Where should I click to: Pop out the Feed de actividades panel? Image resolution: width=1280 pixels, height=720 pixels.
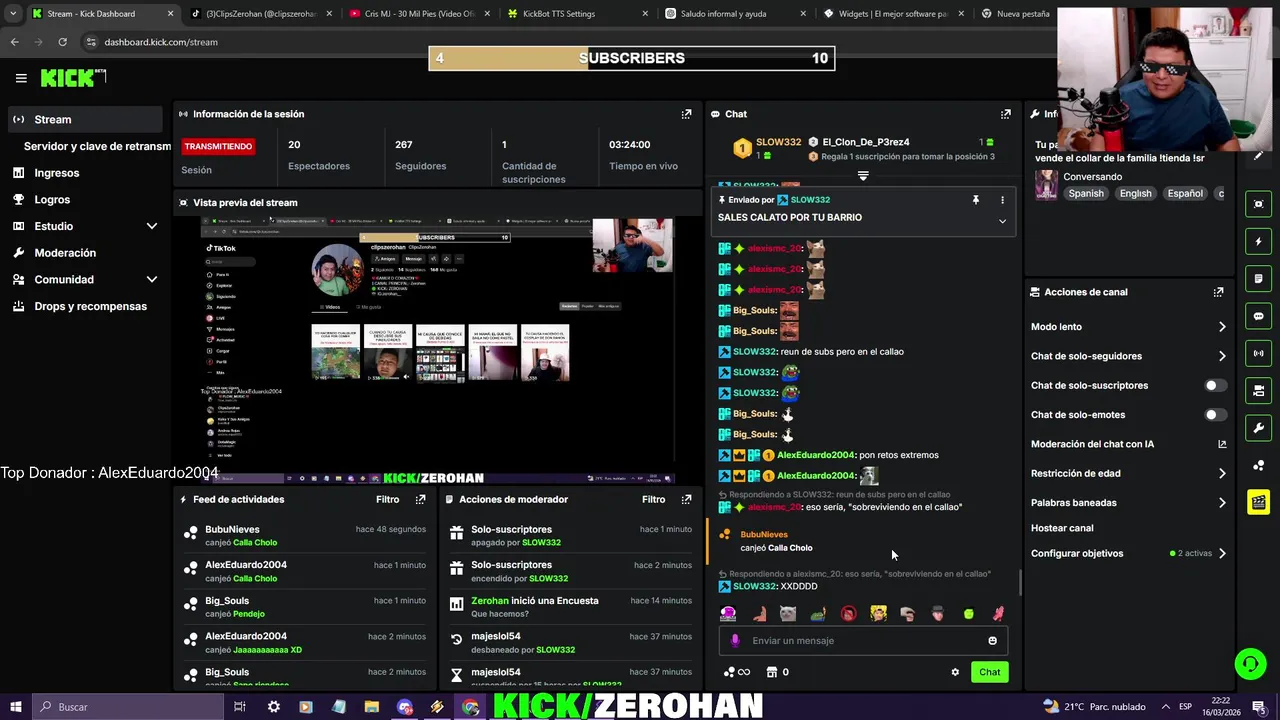coord(420,499)
